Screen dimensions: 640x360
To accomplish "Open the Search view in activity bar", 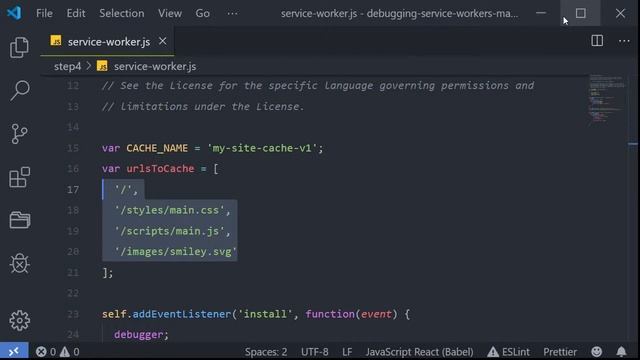I will [x=19, y=90].
